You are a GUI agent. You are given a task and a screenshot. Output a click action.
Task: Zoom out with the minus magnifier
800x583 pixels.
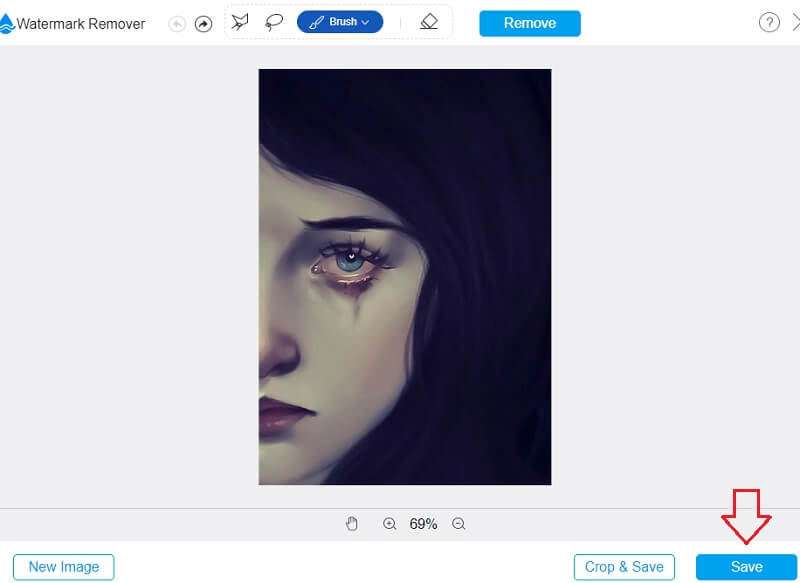[x=459, y=523]
